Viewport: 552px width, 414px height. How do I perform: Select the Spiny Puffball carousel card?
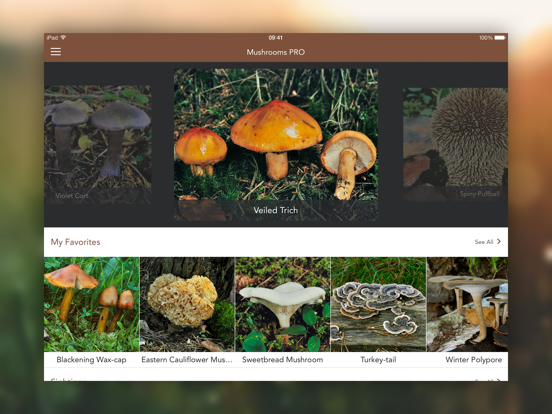455,144
